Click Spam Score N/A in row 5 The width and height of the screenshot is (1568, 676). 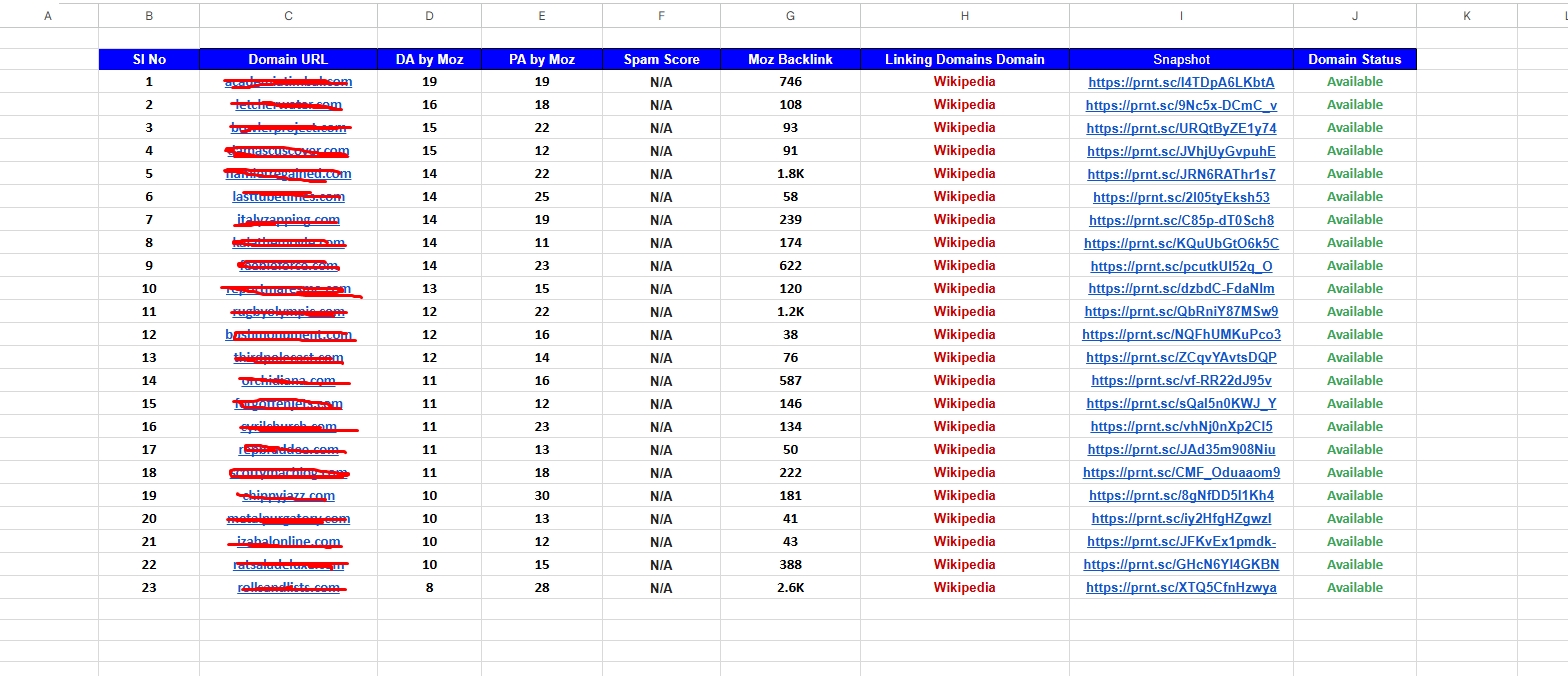(x=661, y=174)
